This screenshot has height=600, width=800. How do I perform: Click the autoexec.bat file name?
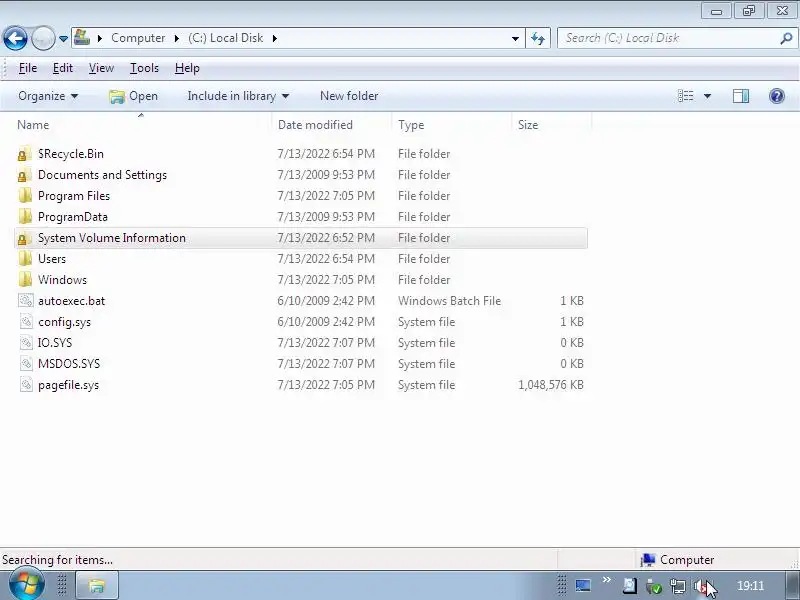click(71, 301)
